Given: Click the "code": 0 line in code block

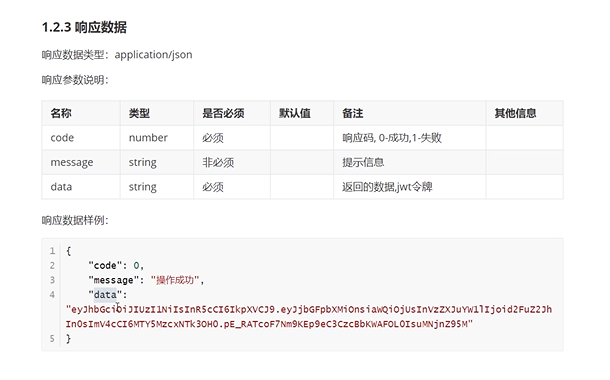Looking at the screenshot, I should [x=116, y=266].
